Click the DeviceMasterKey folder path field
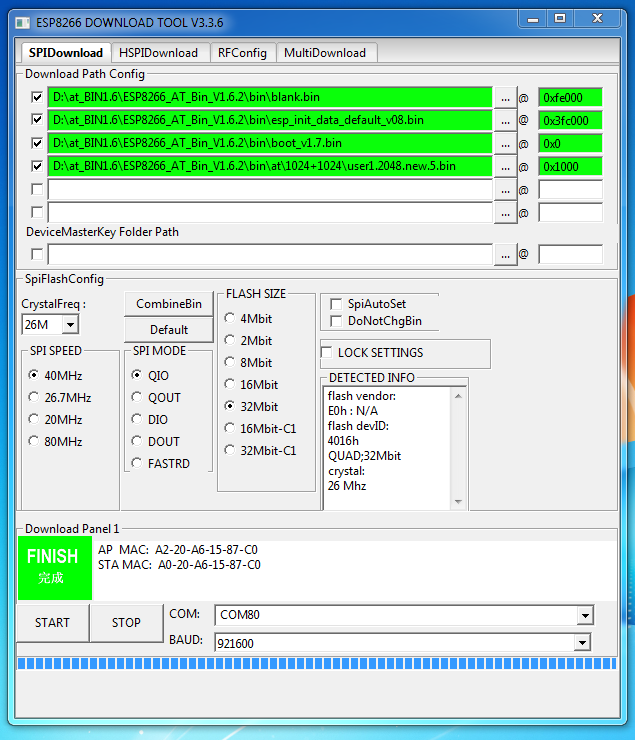635x740 pixels. (270, 254)
